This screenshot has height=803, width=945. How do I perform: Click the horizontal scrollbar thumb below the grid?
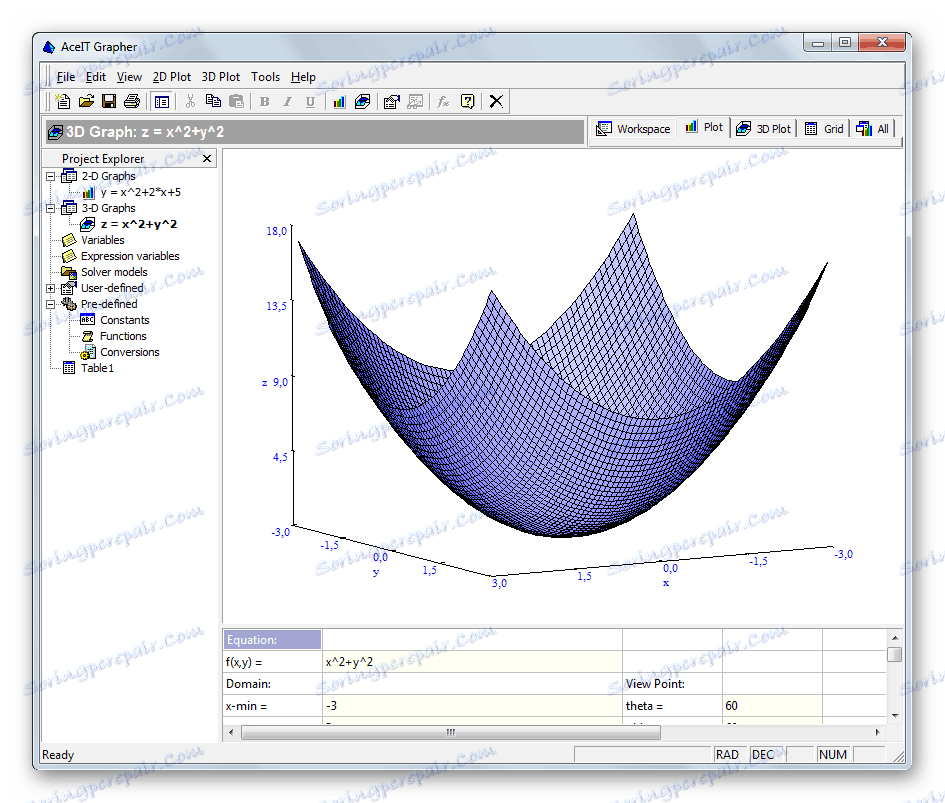(450, 732)
